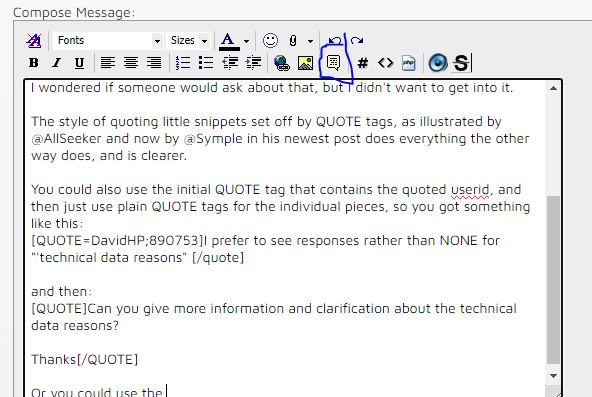
Task: Align text left
Action: click(x=108, y=63)
